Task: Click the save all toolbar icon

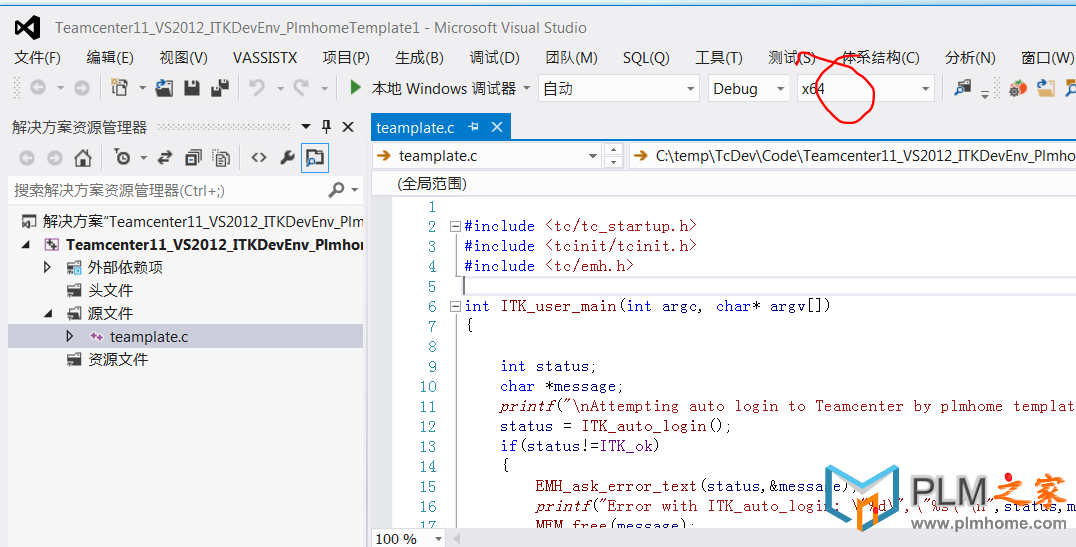Action: point(220,88)
